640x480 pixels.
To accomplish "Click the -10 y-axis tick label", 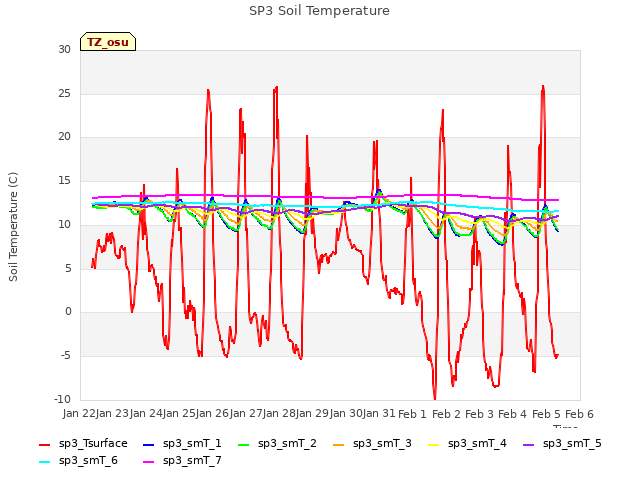I will coord(62,399).
